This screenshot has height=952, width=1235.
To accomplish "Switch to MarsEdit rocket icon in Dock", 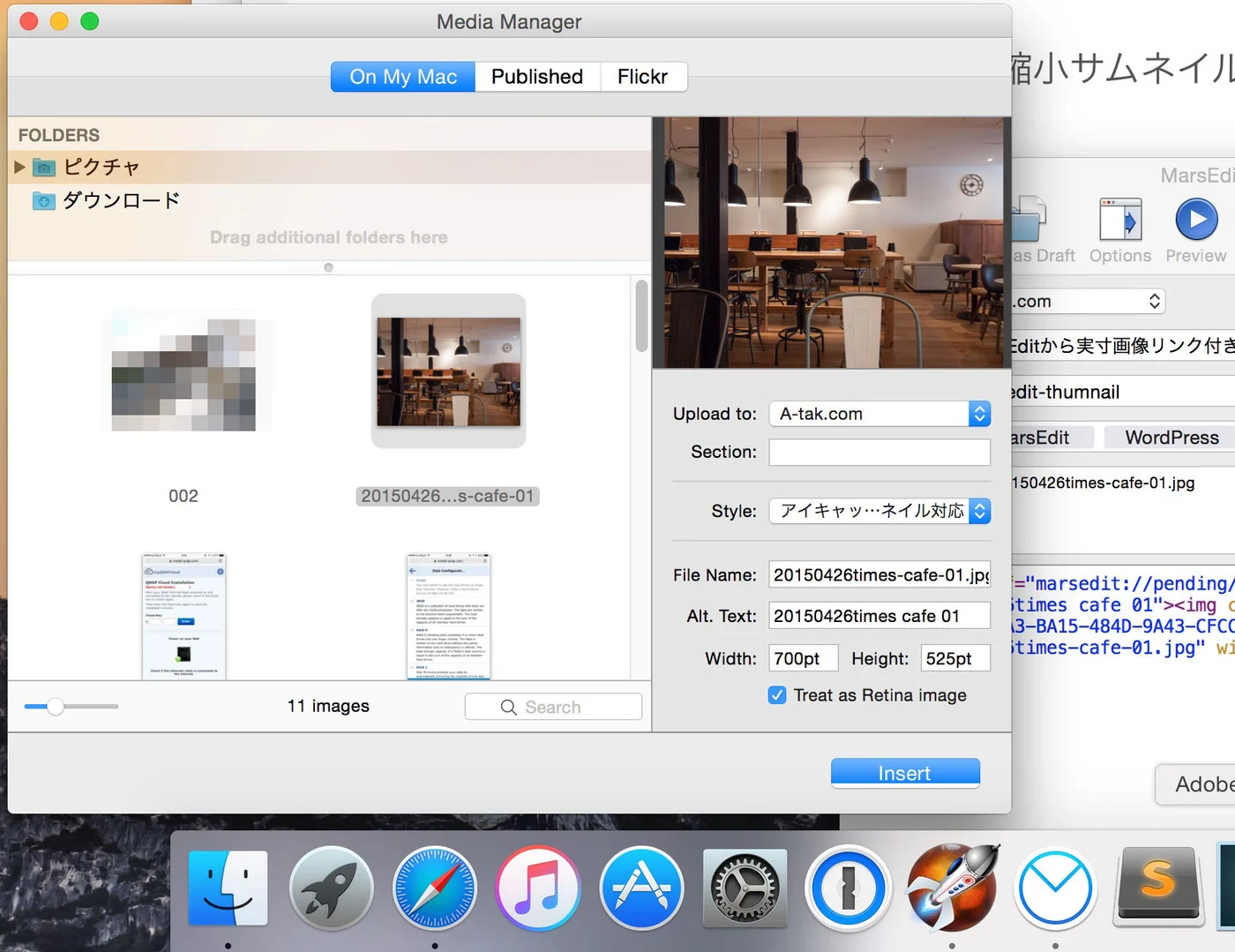I will [952, 888].
